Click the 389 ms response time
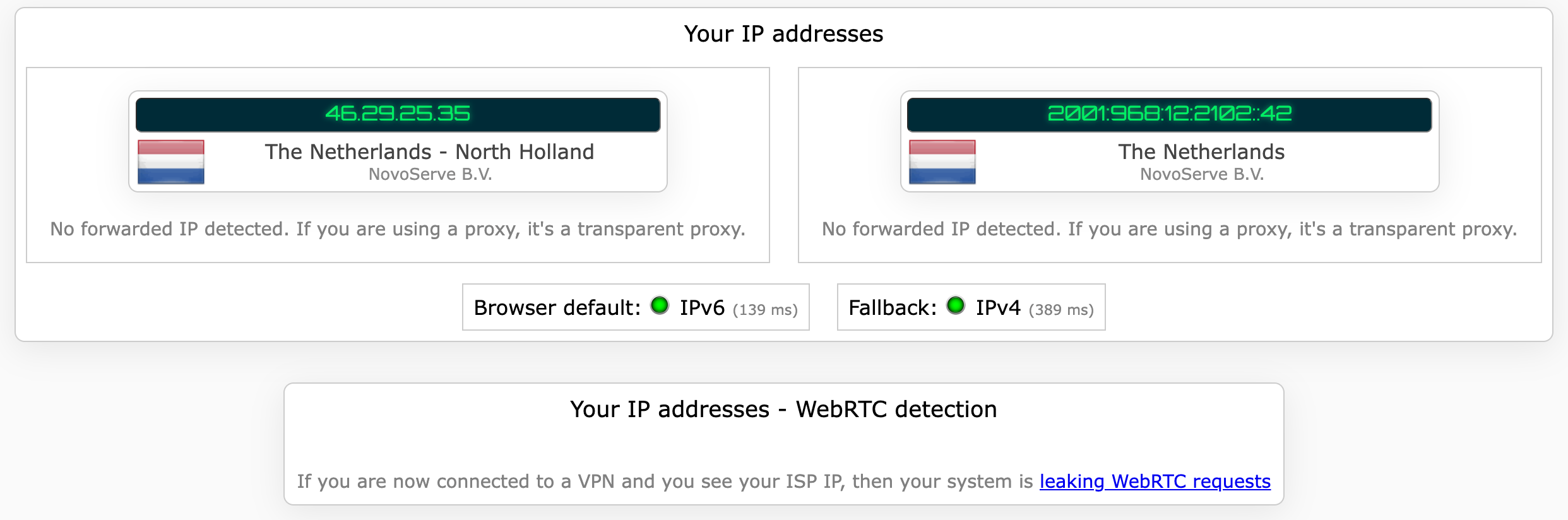1568x520 pixels. (1061, 310)
